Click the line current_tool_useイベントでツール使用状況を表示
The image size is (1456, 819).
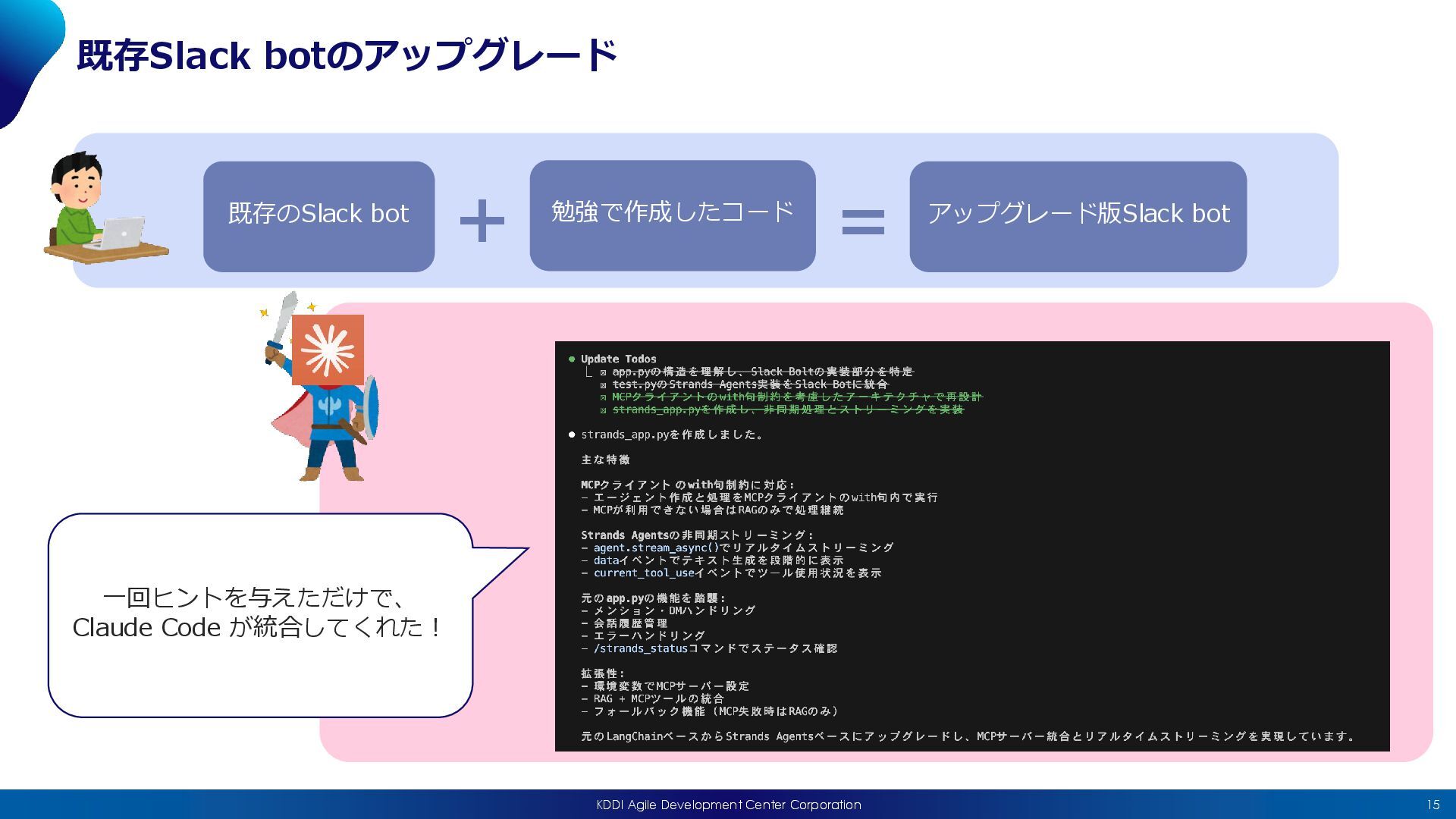click(x=732, y=573)
